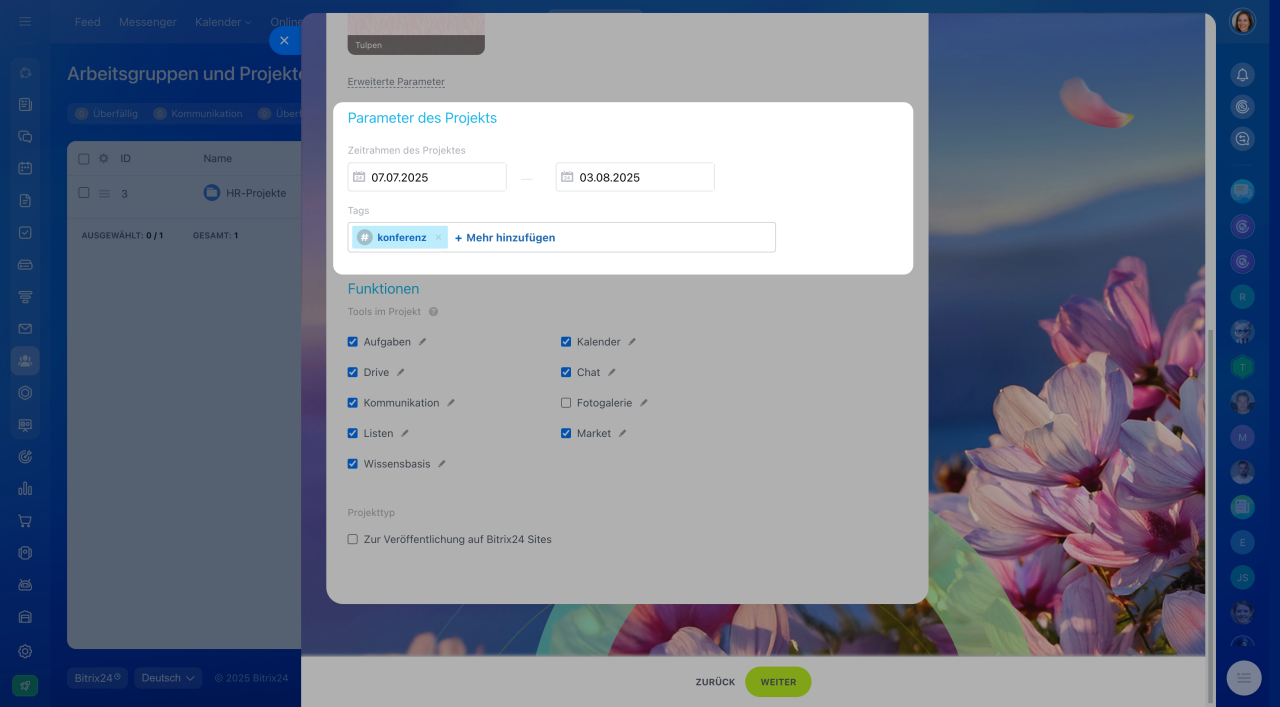Open start date picker 07.07.2025
Image resolution: width=1280 pixels, height=707 pixels.
coord(427,177)
